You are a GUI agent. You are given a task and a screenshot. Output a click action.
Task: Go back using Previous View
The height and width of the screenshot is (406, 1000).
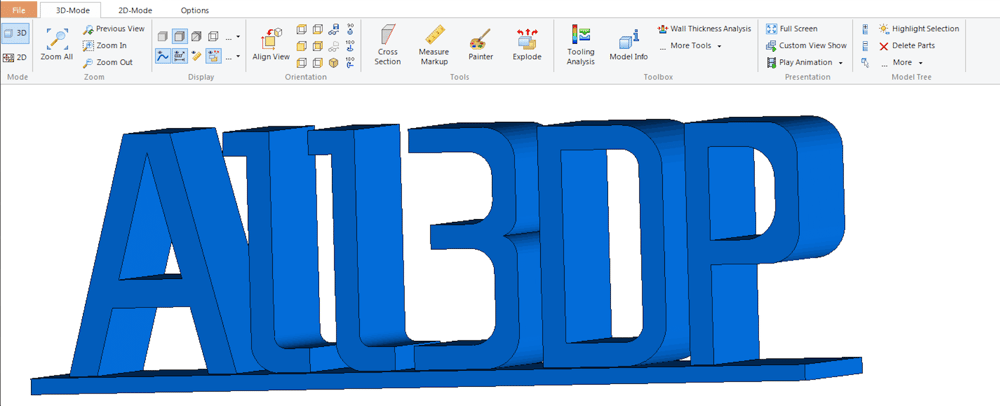pos(114,29)
